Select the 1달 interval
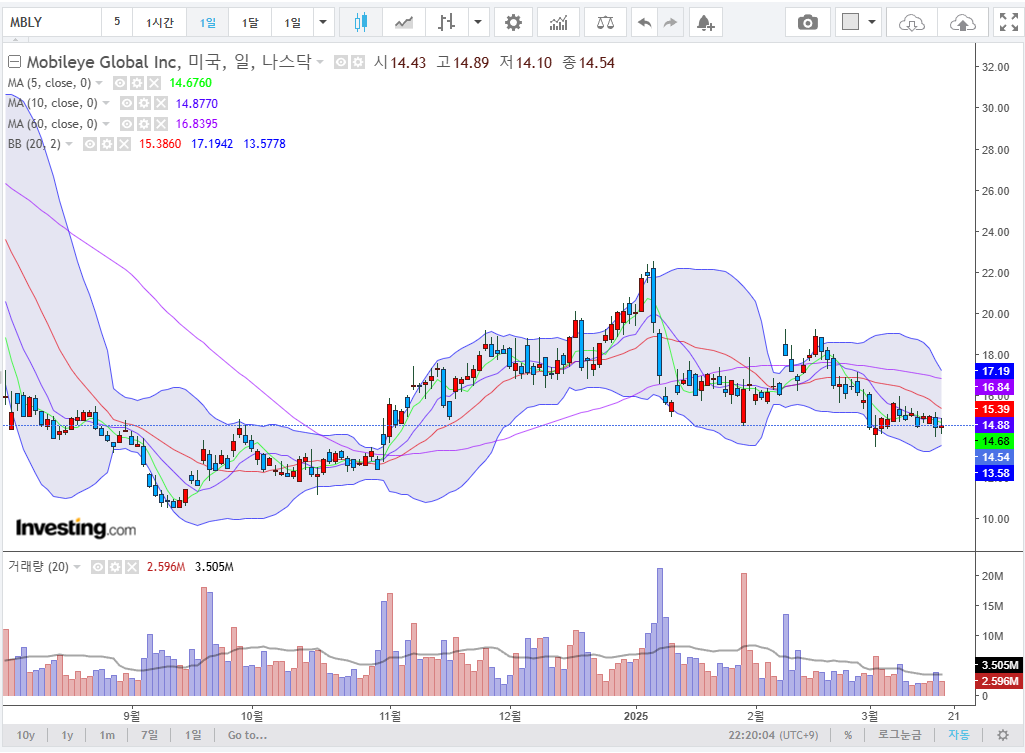The image size is (1025, 753). point(250,23)
